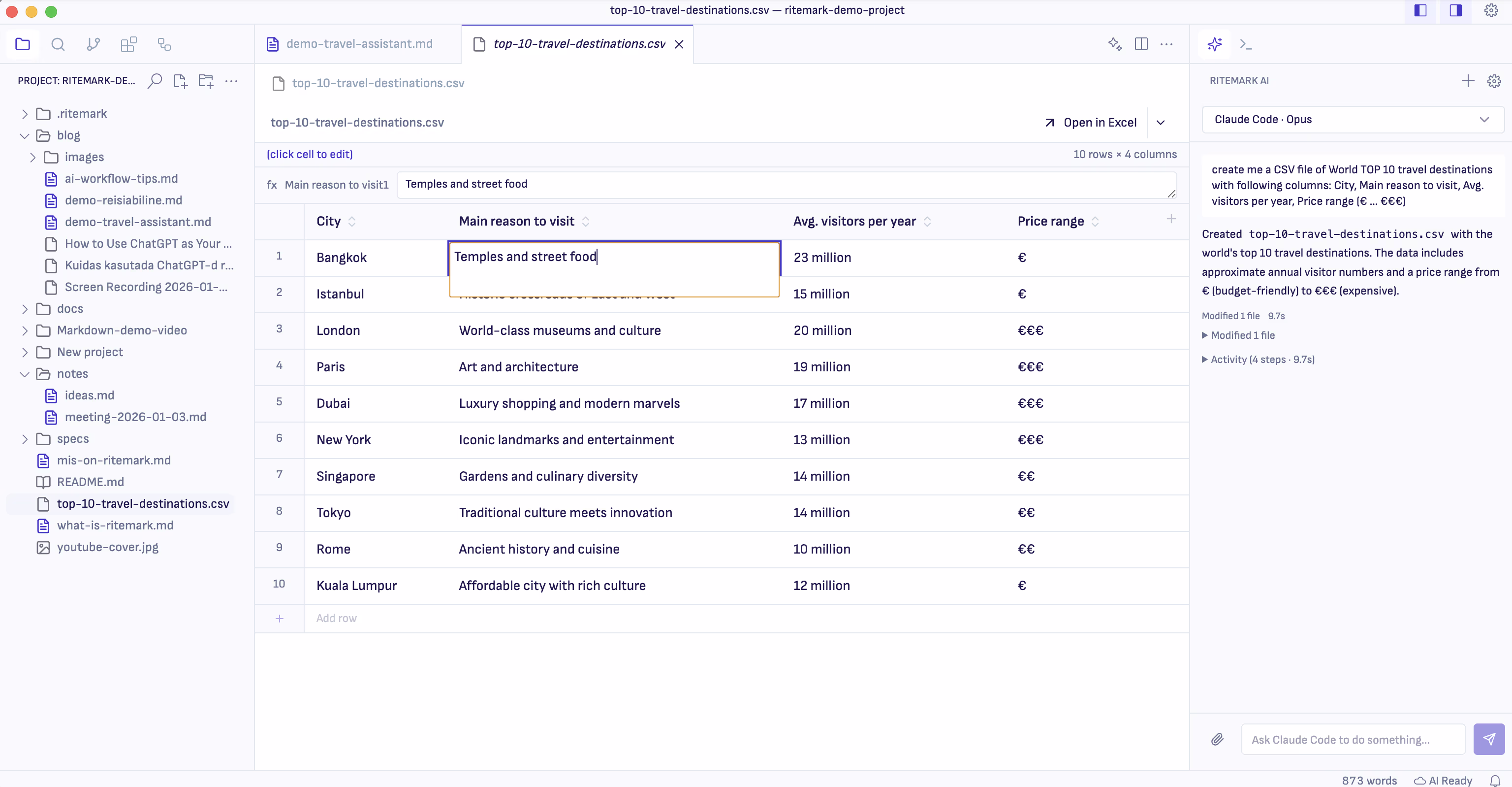
Task: Click the add column plus icon
Action: click(x=1171, y=219)
